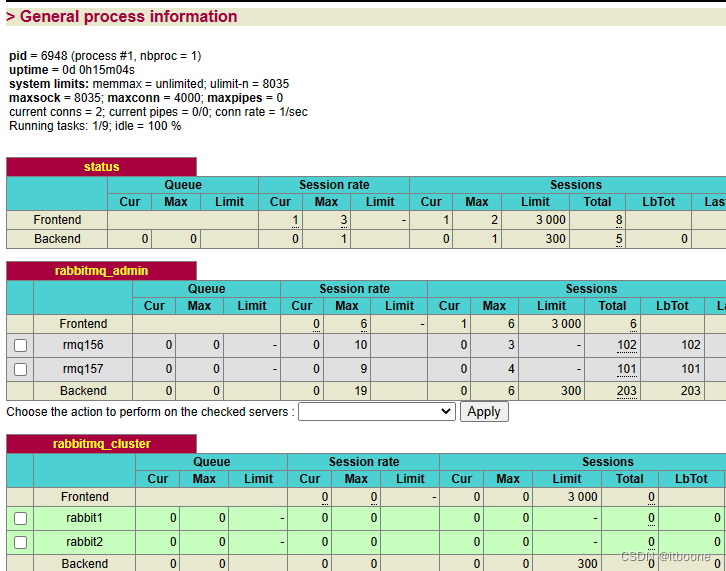Click the current conns = 2 line
Screen dimensions: 726x571
(158, 112)
